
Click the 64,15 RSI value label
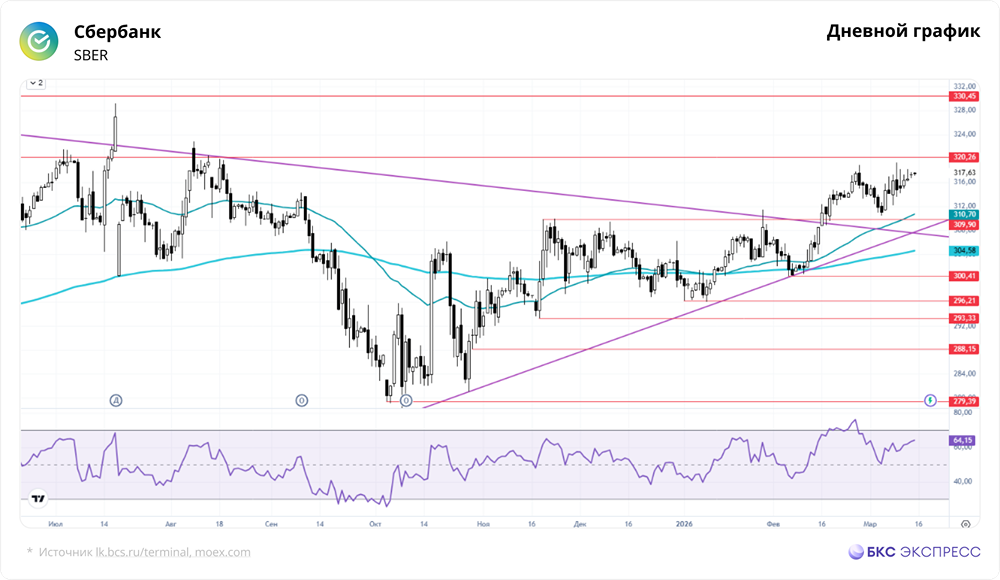[x=963, y=440]
